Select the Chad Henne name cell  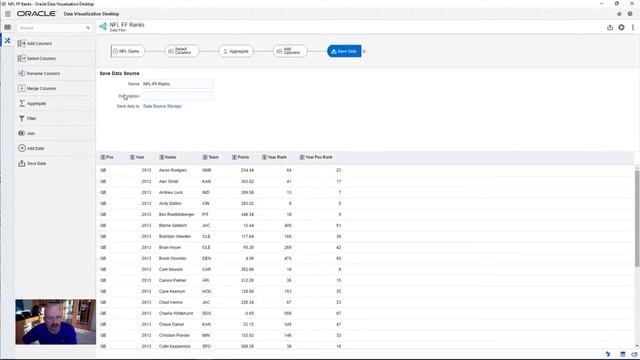171,302
